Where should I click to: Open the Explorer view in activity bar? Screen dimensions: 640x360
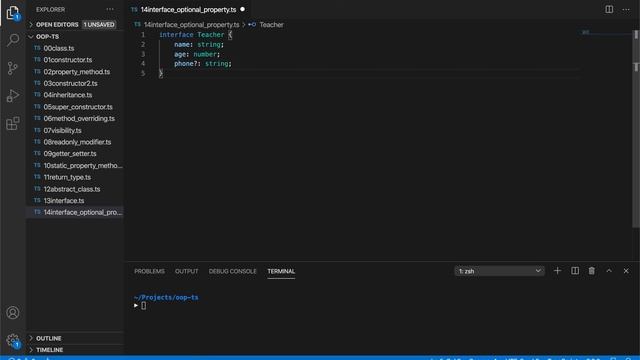tap(13, 13)
